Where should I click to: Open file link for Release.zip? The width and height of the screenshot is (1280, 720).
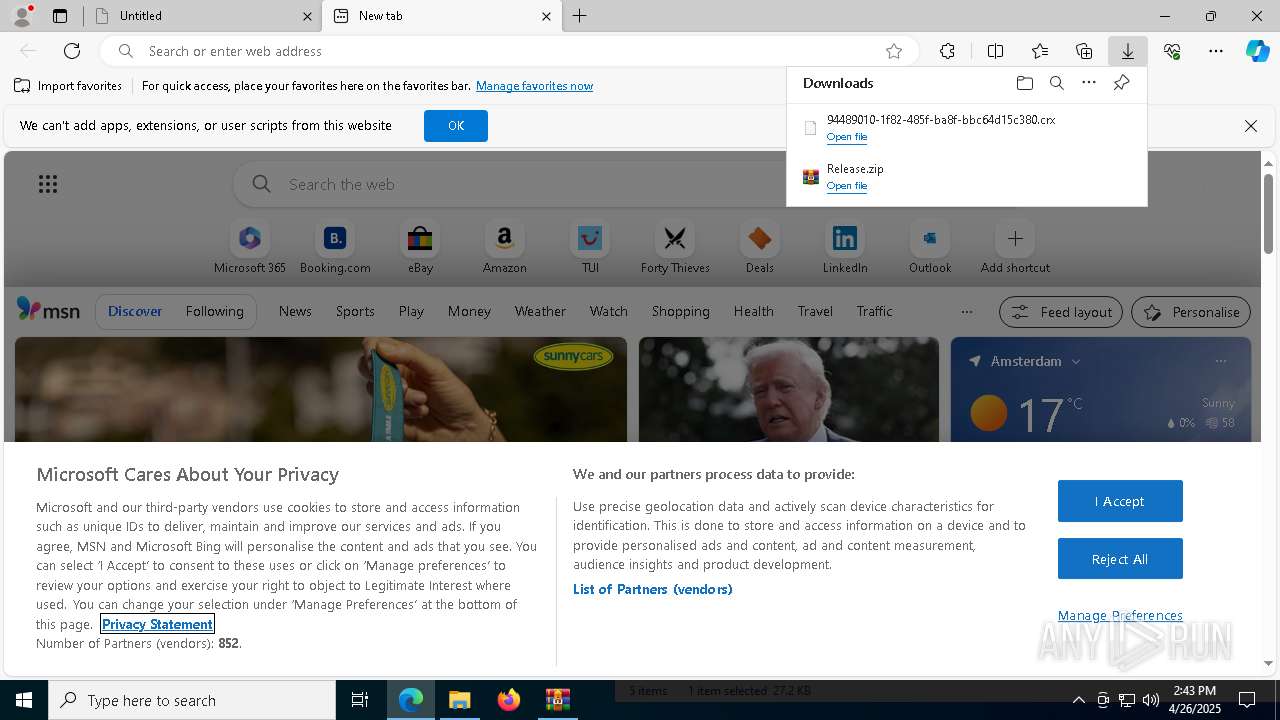pyautogui.click(x=847, y=186)
